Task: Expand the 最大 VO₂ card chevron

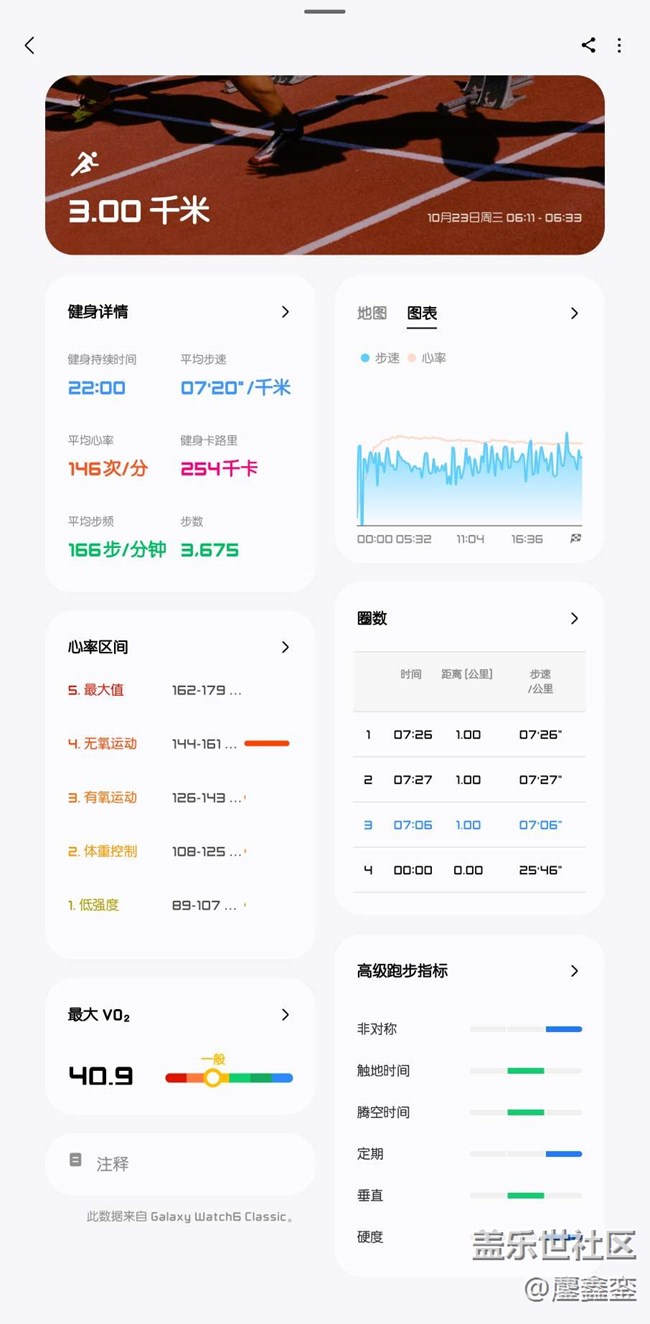Action: [x=285, y=1015]
